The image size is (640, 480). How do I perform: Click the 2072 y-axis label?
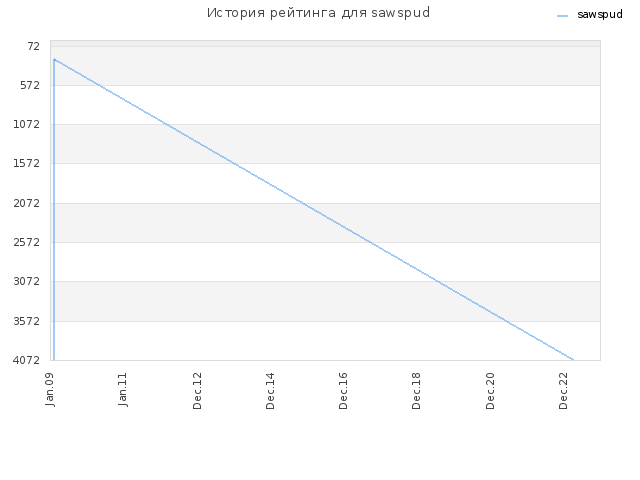pos(27,203)
